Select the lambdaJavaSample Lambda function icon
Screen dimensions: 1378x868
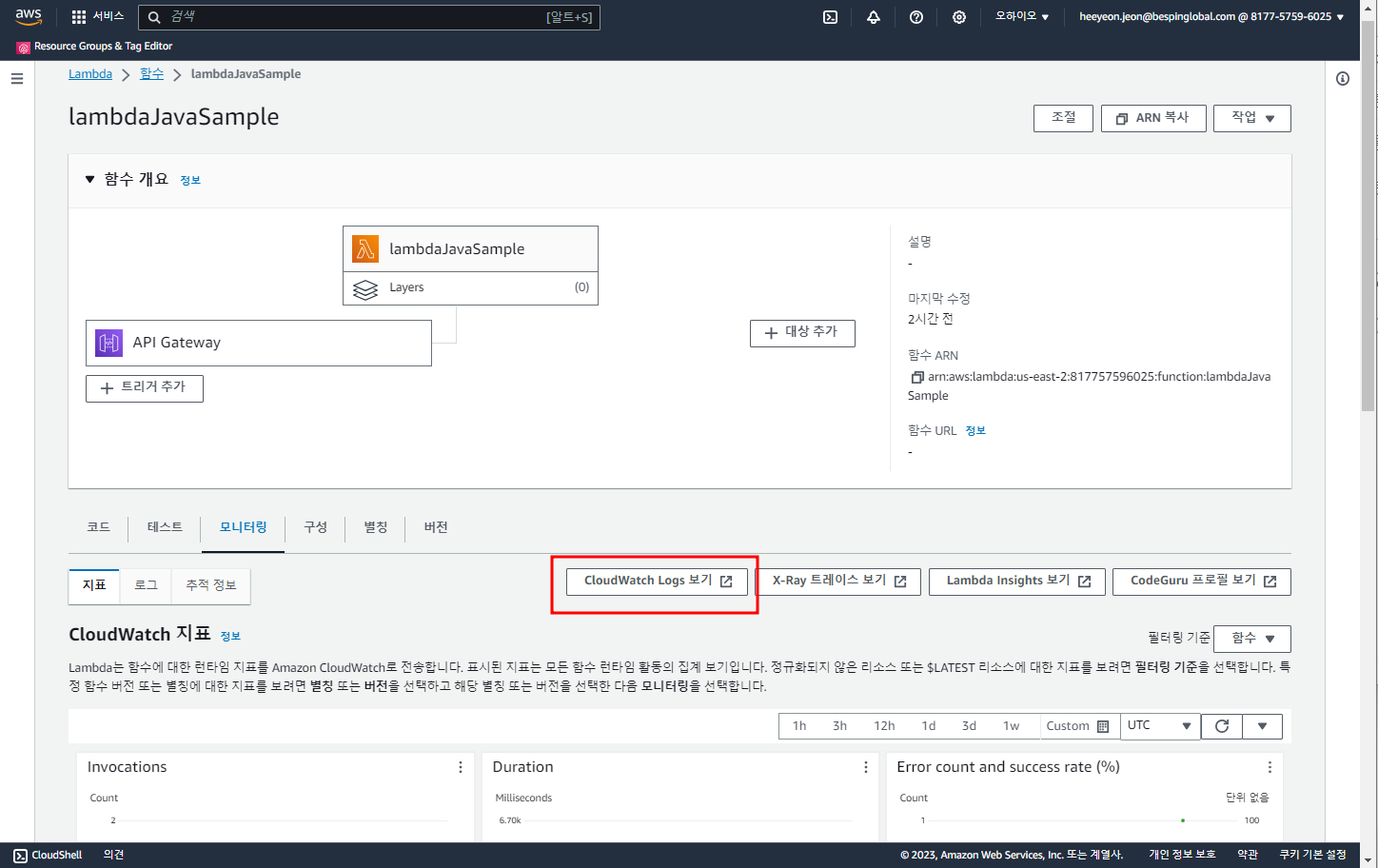365,249
